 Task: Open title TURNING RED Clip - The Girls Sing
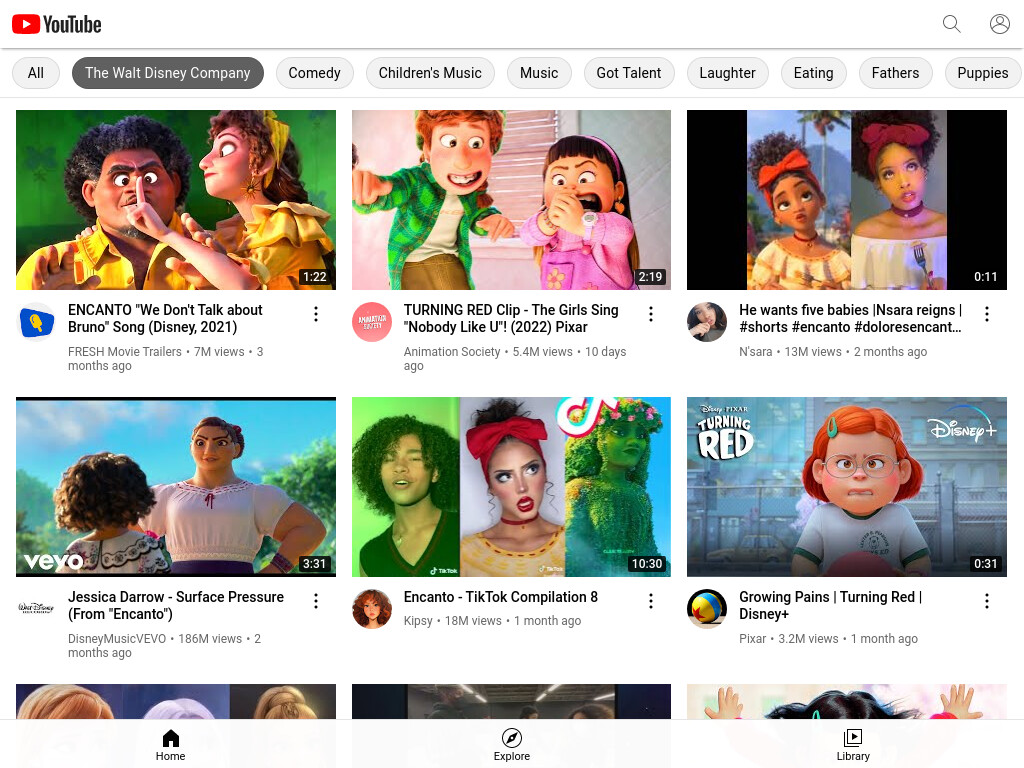tap(511, 319)
